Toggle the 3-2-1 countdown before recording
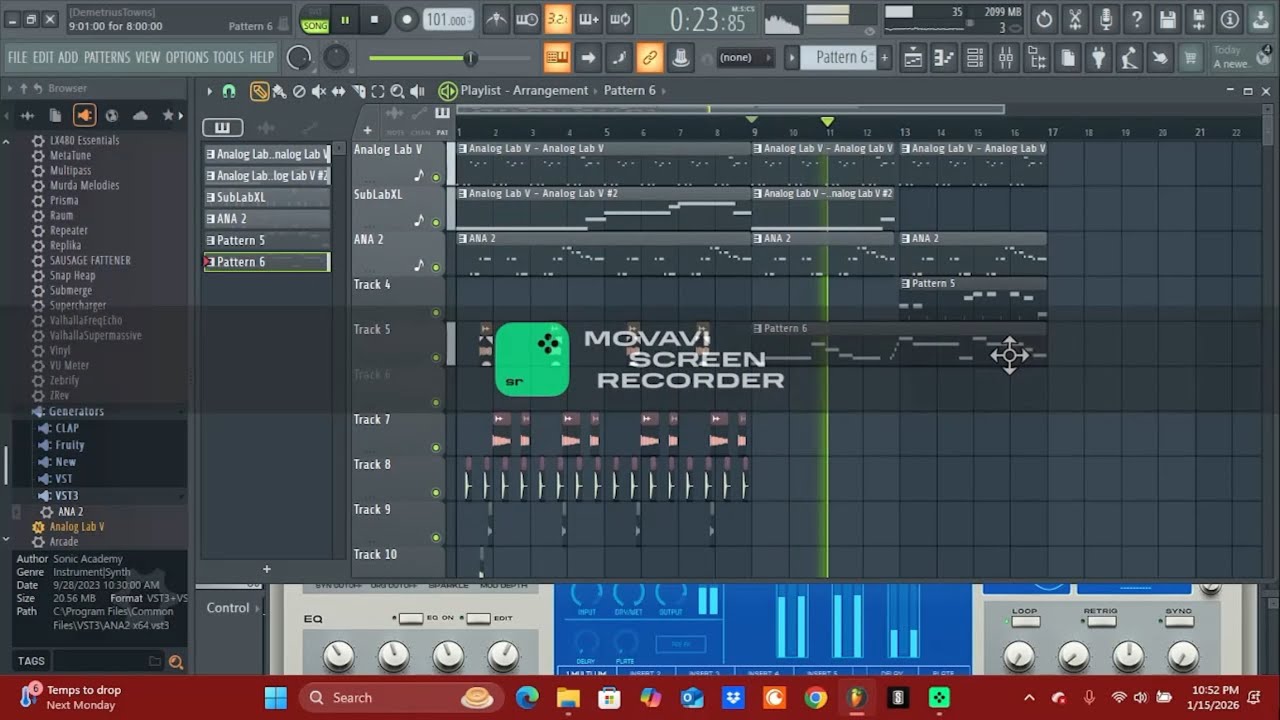 coord(558,19)
